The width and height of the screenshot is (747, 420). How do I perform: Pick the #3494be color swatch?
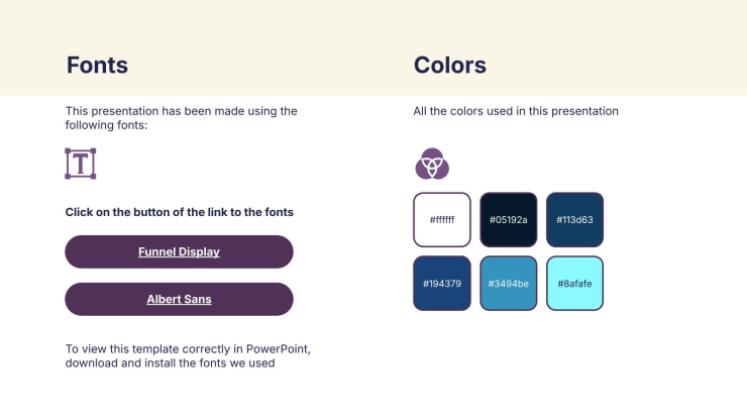tap(508, 283)
